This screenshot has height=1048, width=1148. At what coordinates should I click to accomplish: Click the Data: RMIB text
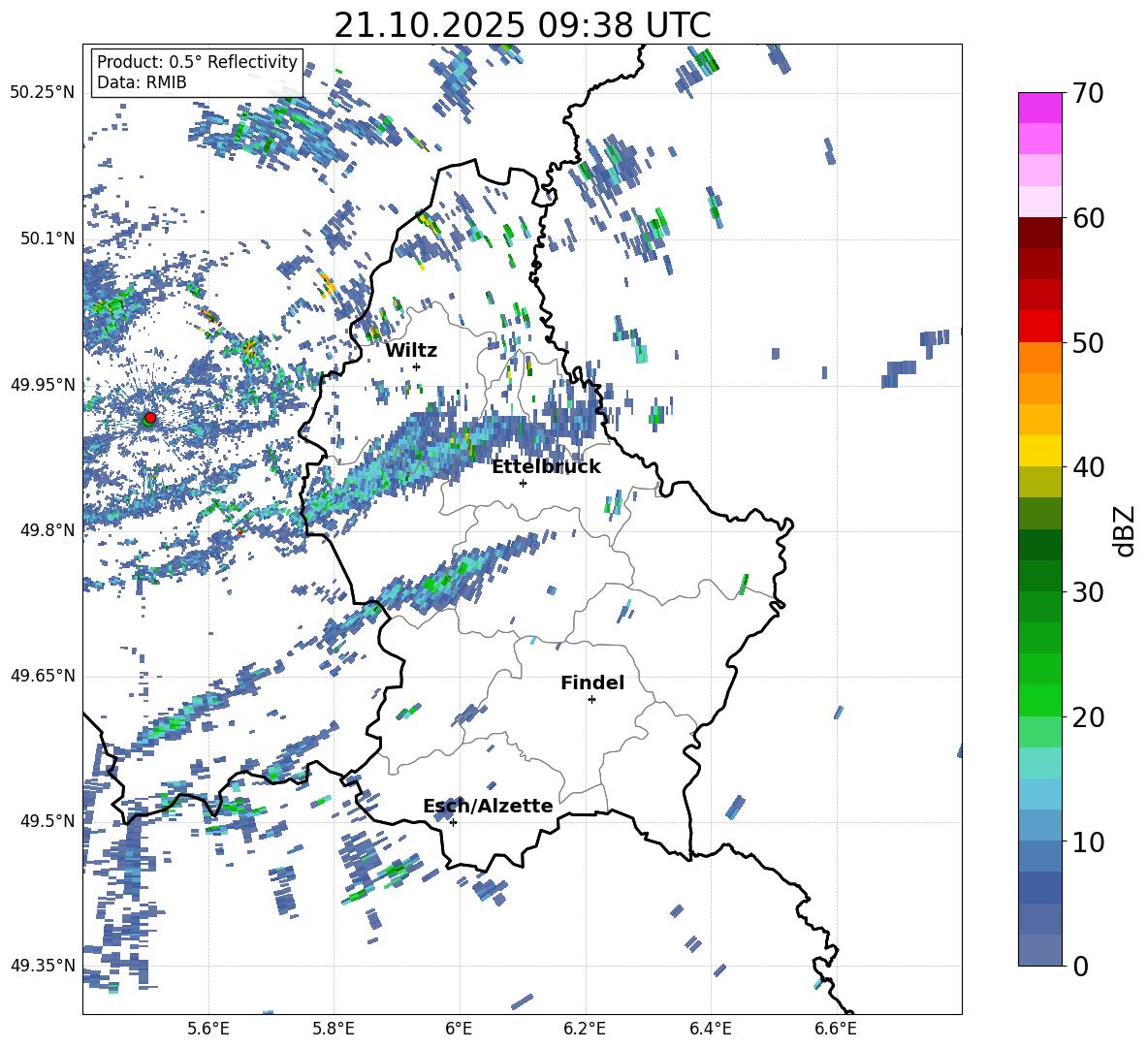coord(142,82)
